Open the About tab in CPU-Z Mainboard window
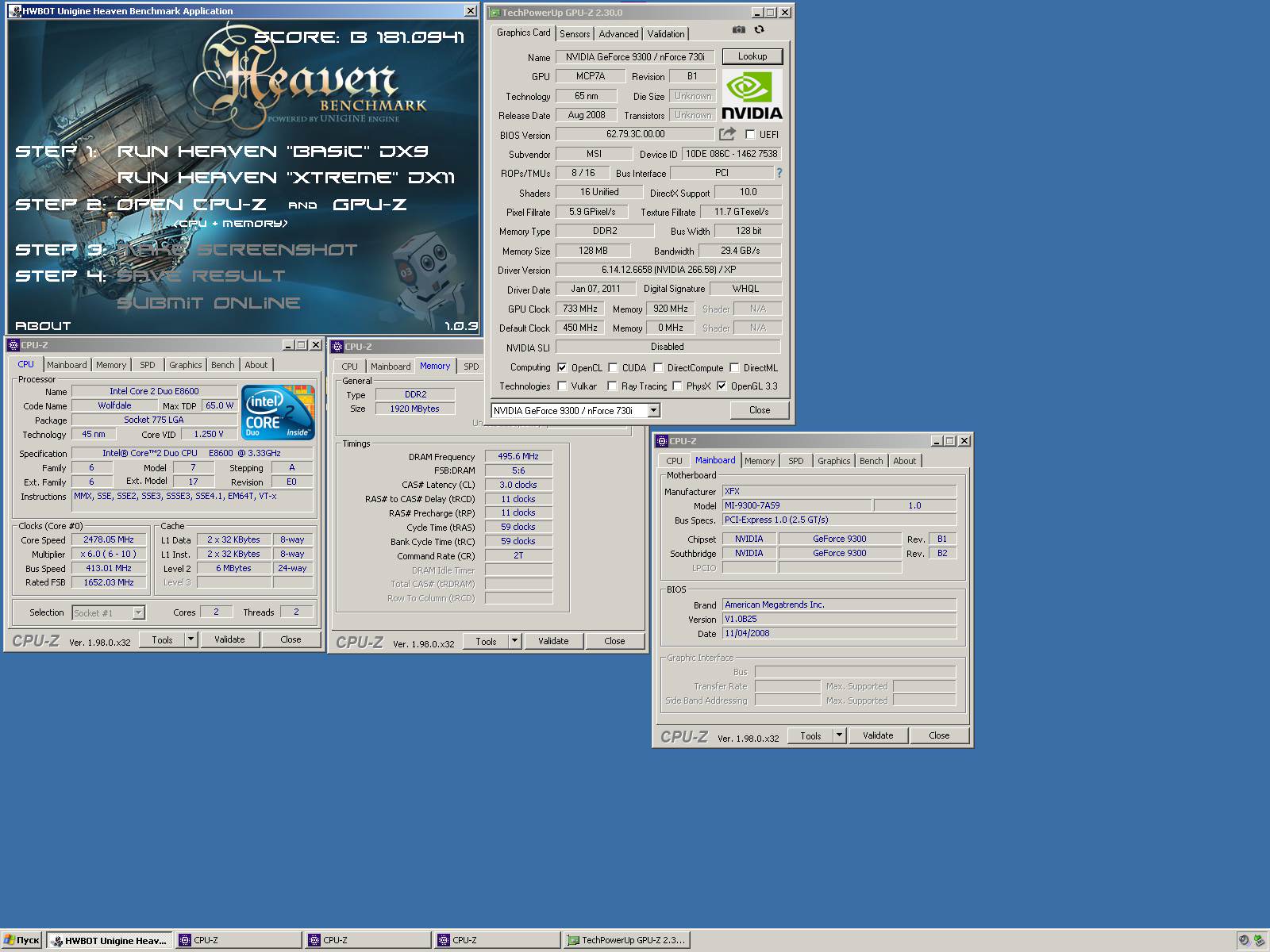 (x=904, y=461)
